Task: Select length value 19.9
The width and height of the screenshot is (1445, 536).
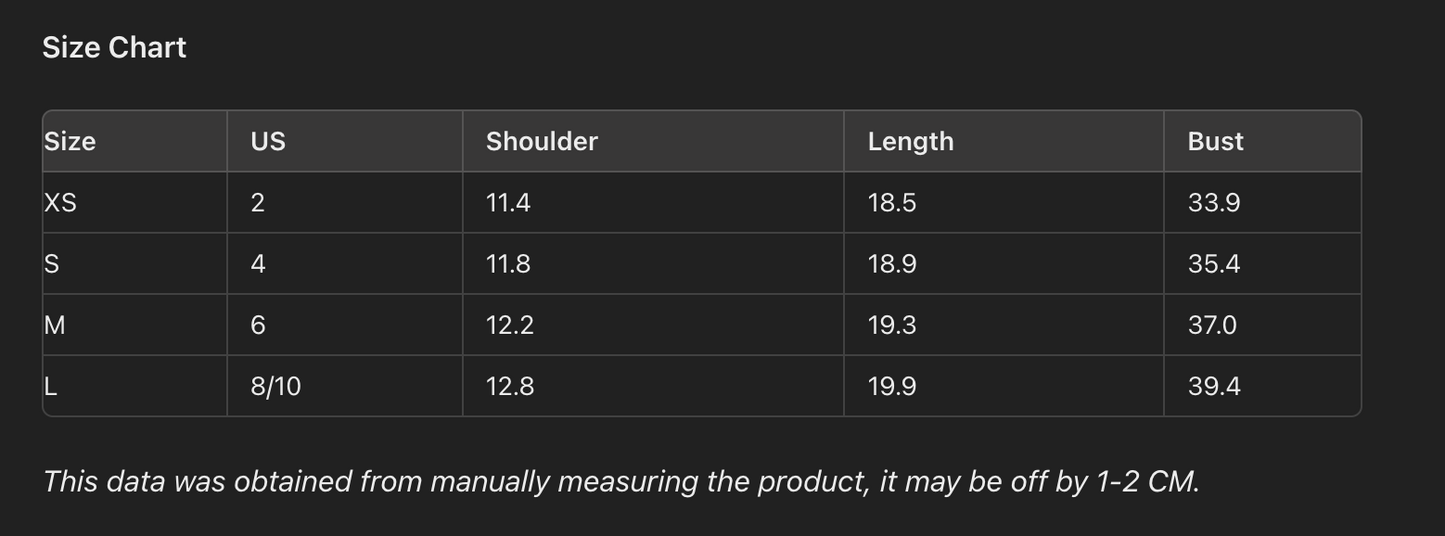Action: click(x=892, y=386)
